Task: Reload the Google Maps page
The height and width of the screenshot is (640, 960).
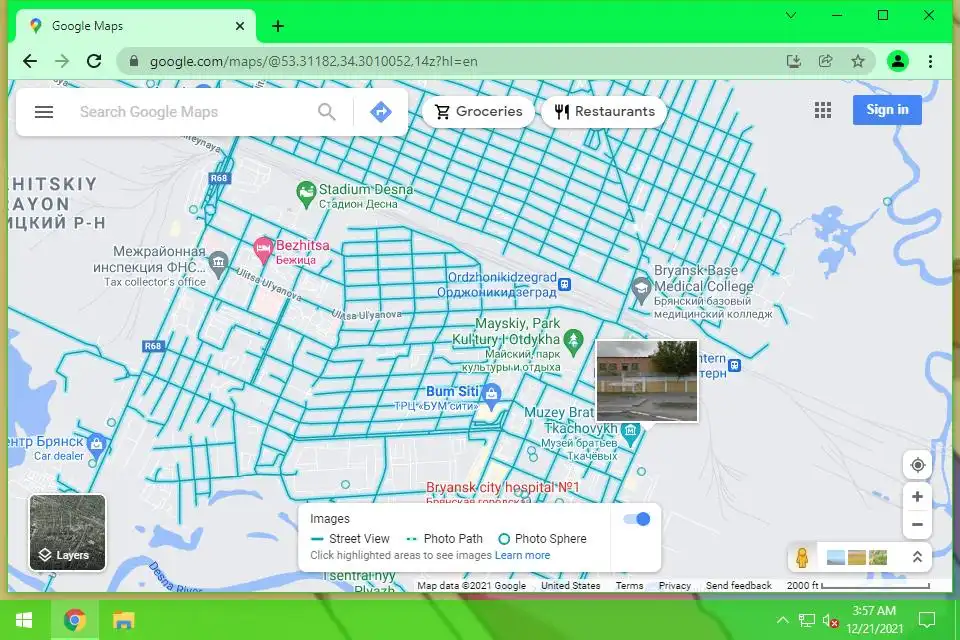Action: point(94,61)
